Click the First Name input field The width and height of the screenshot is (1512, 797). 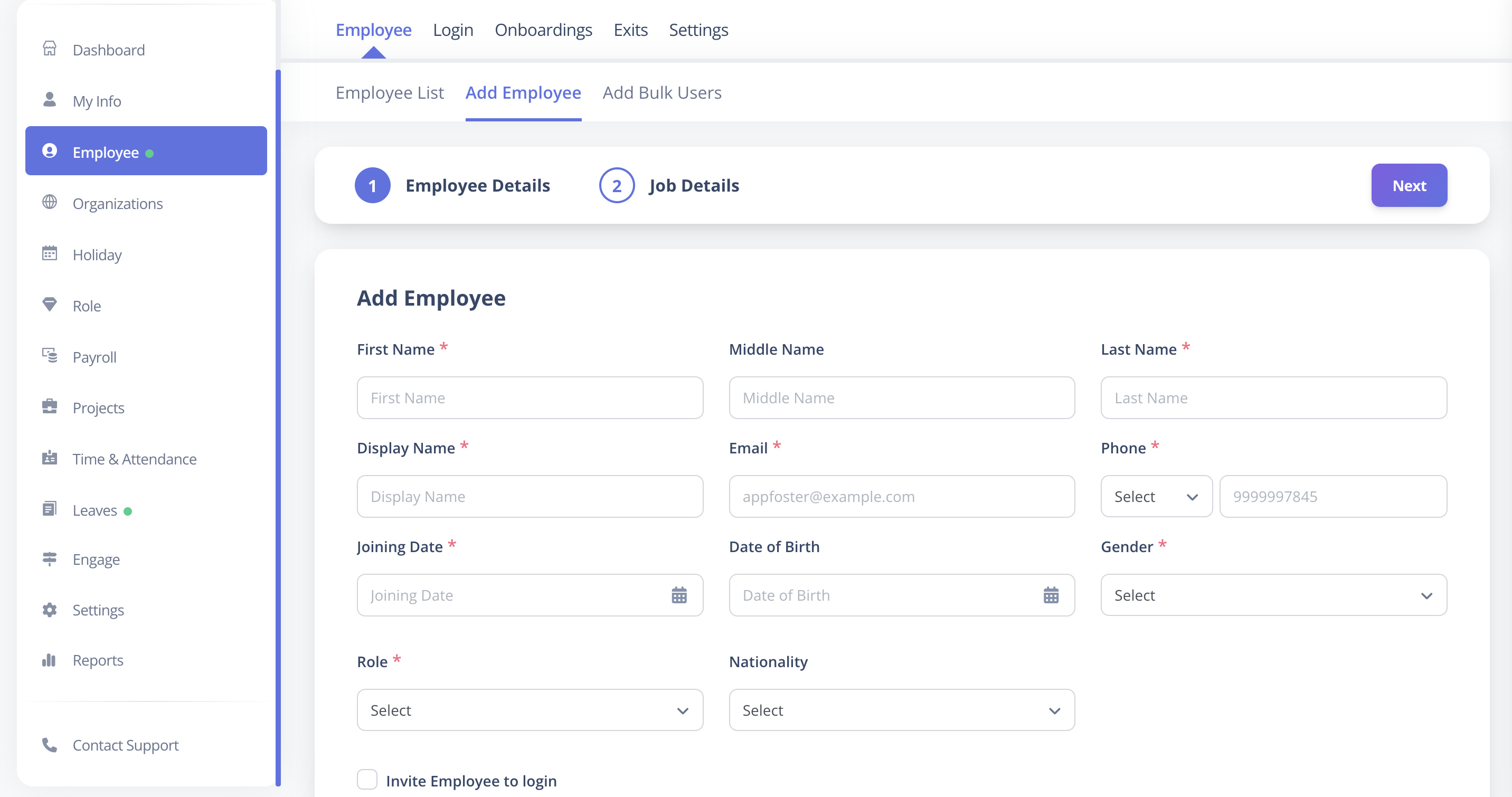tap(530, 398)
